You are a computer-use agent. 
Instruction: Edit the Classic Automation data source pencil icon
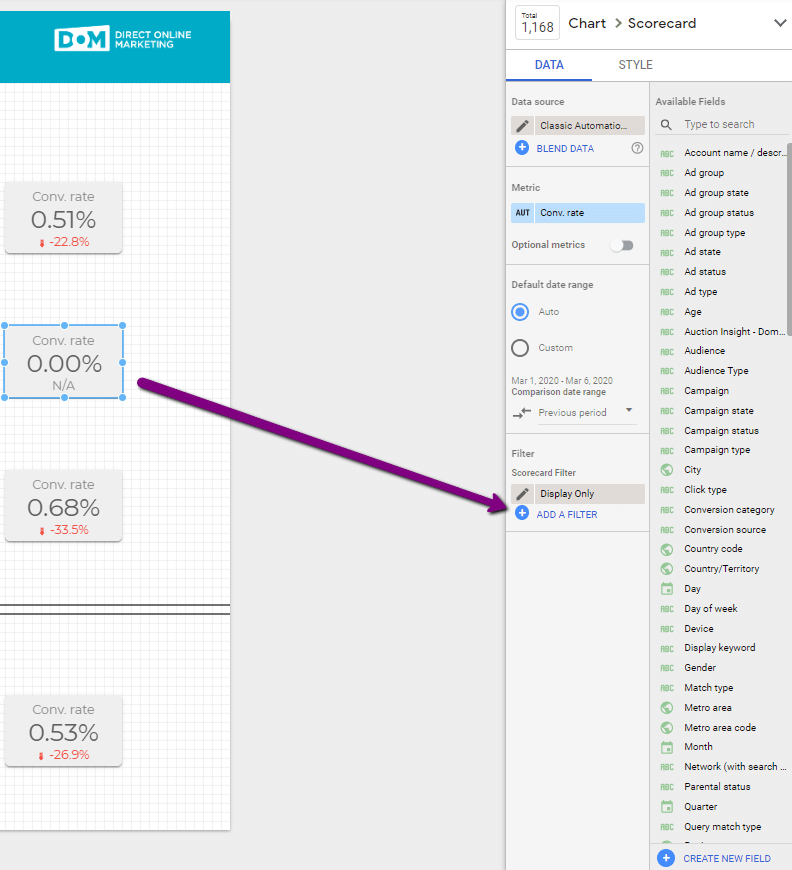(522, 125)
